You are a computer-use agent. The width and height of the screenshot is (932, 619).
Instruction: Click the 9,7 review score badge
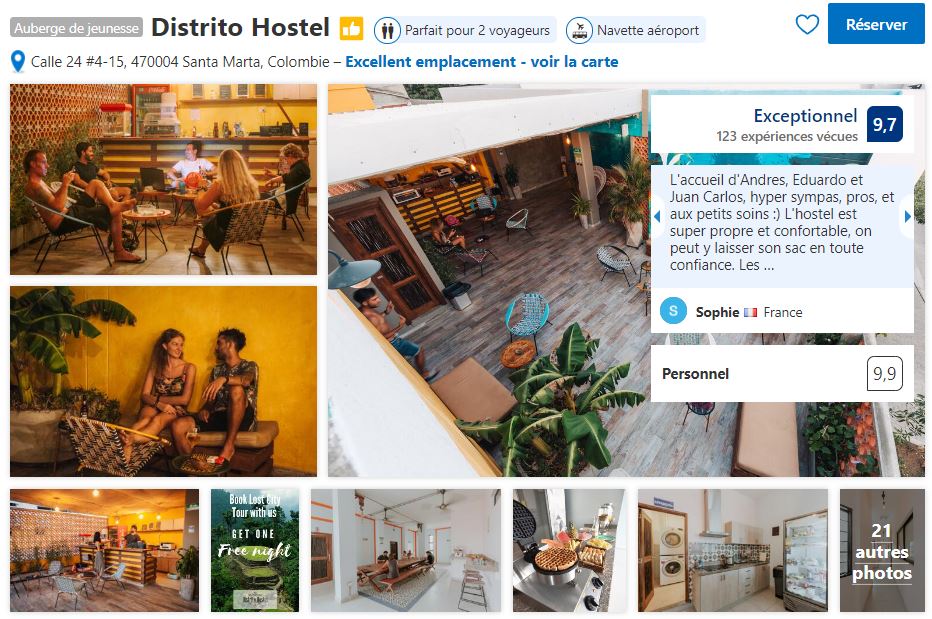[884, 124]
